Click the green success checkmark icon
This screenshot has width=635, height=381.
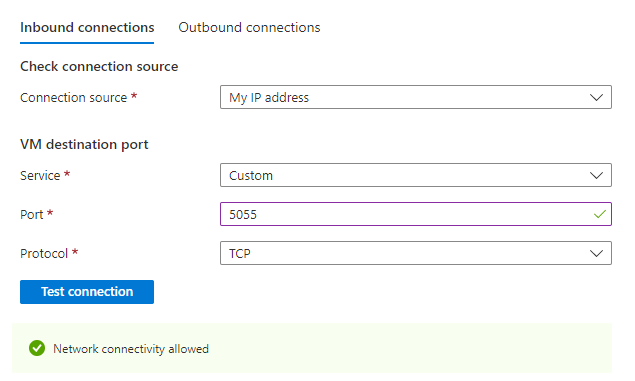(x=37, y=348)
